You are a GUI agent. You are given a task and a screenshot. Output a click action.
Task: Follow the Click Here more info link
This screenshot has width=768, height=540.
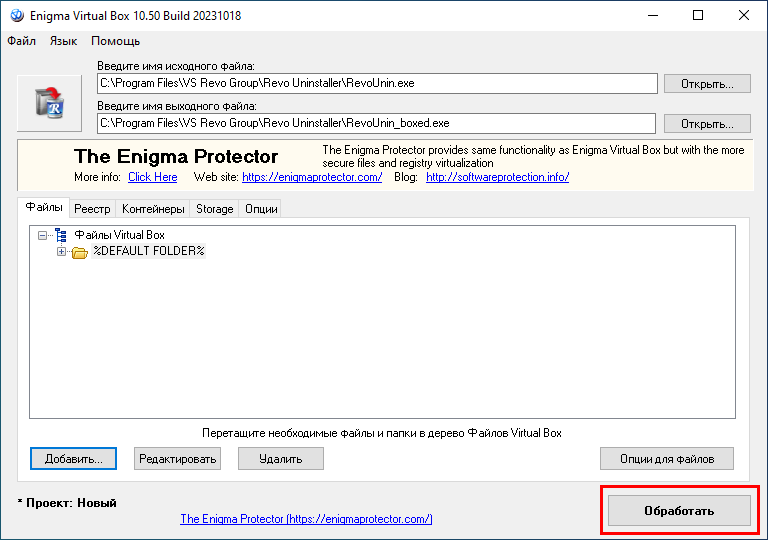pyautogui.click(x=153, y=177)
